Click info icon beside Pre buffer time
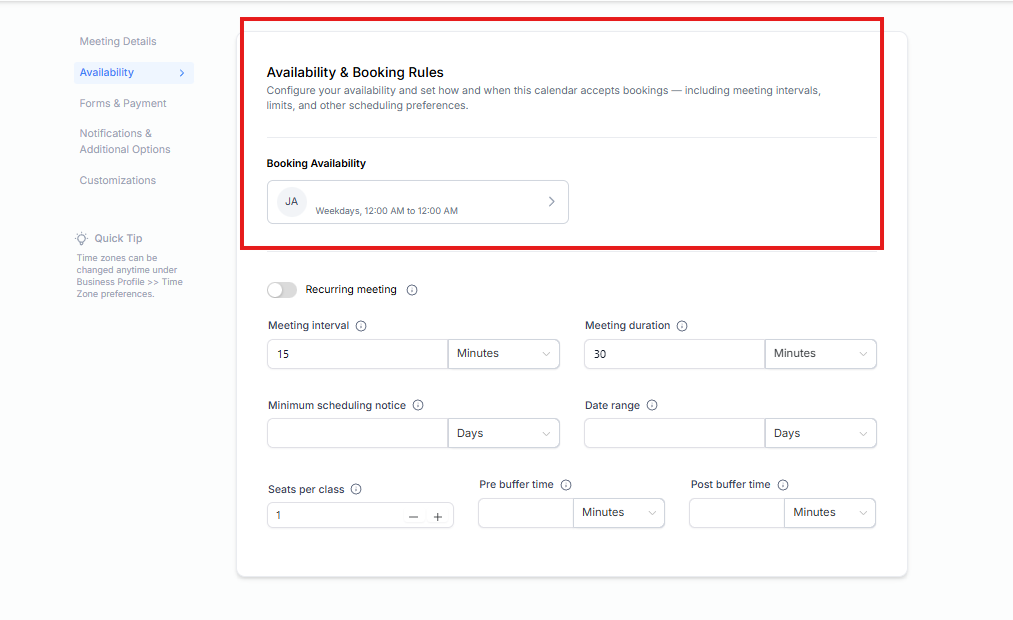The image size is (1013, 620). coord(566,485)
